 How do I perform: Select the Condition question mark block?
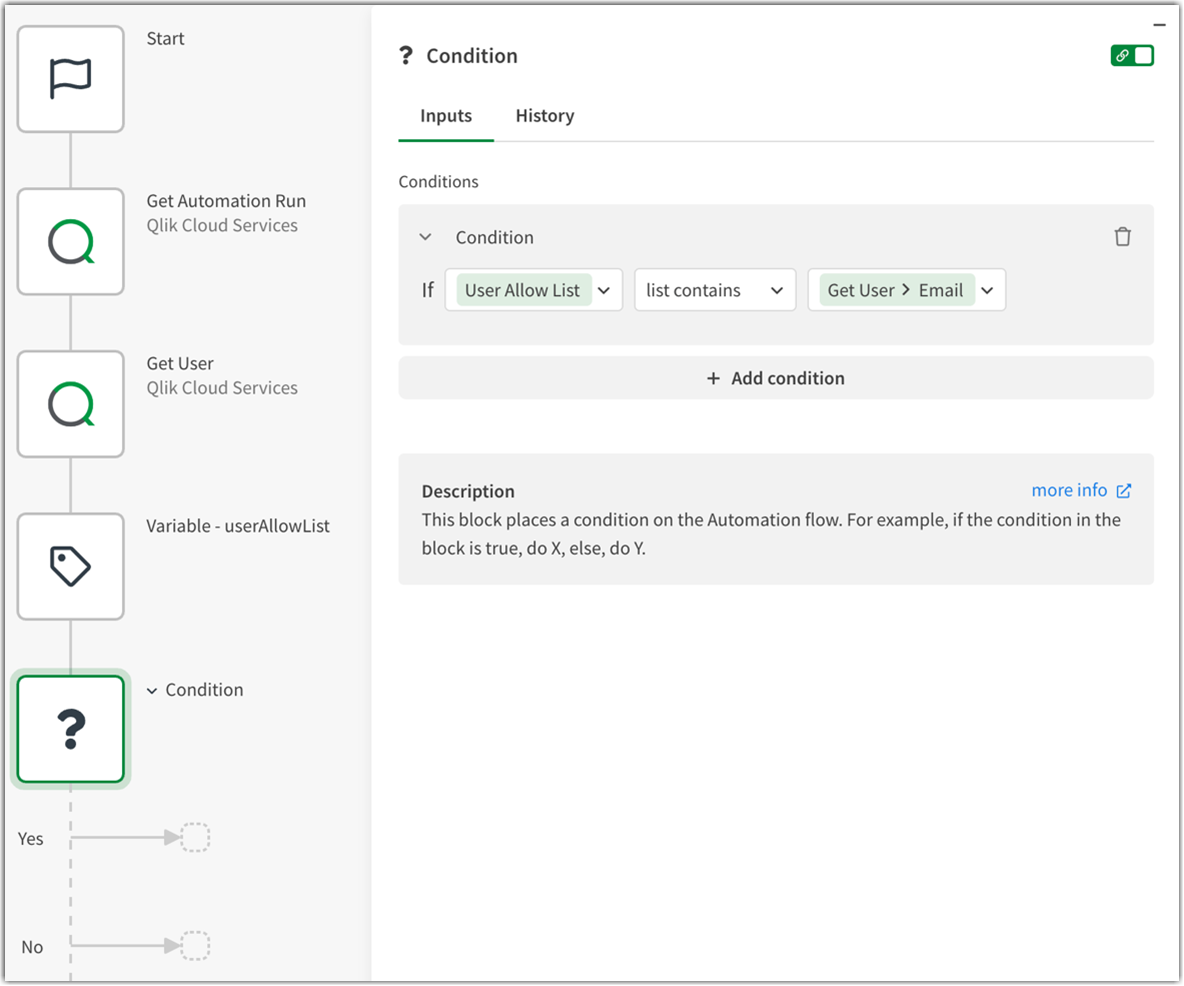click(71, 729)
